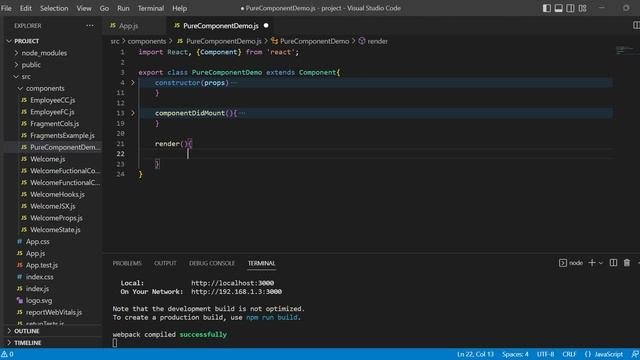
Task: Click CRLF end of line setting
Action: click(569, 354)
